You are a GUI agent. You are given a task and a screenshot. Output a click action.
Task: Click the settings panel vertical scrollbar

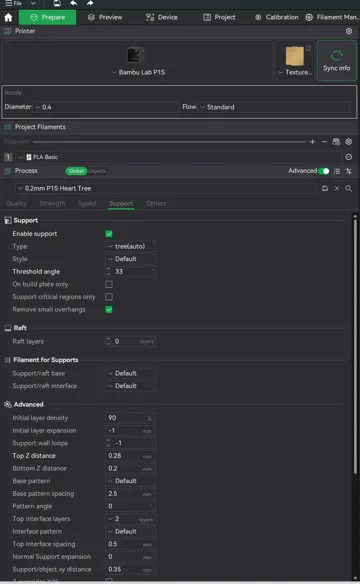[x=355, y=346]
